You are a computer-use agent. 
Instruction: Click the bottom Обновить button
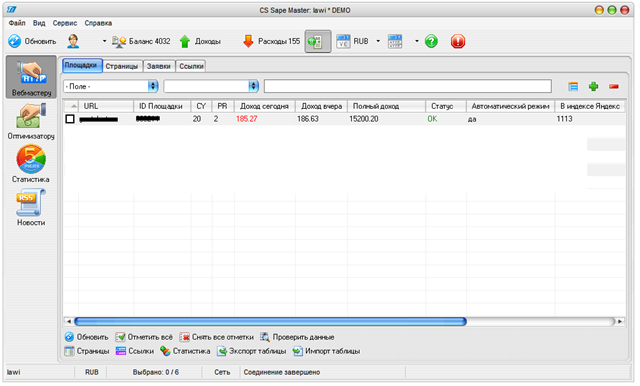(x=87, y=337)
